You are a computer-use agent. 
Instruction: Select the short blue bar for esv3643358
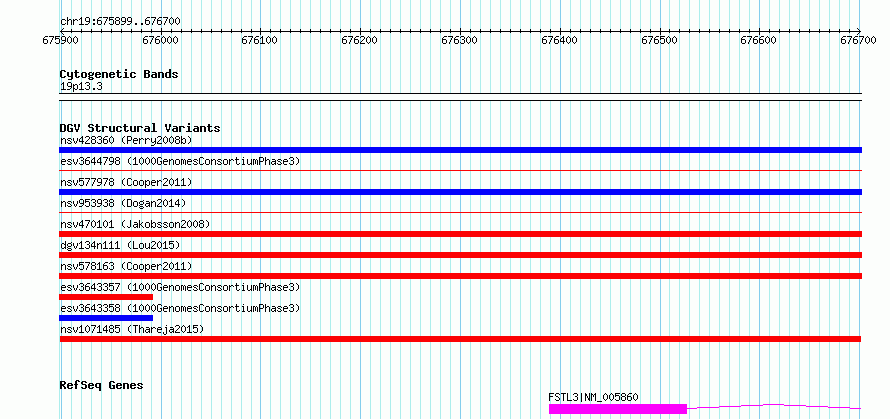tap(106, 318)
